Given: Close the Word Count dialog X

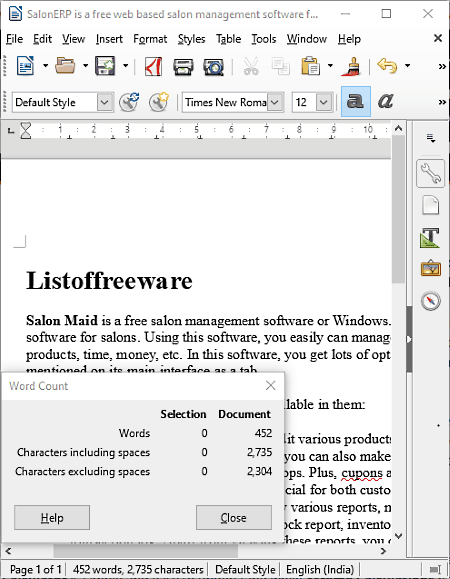Looking at the screenshot, I should coord(271,386).
